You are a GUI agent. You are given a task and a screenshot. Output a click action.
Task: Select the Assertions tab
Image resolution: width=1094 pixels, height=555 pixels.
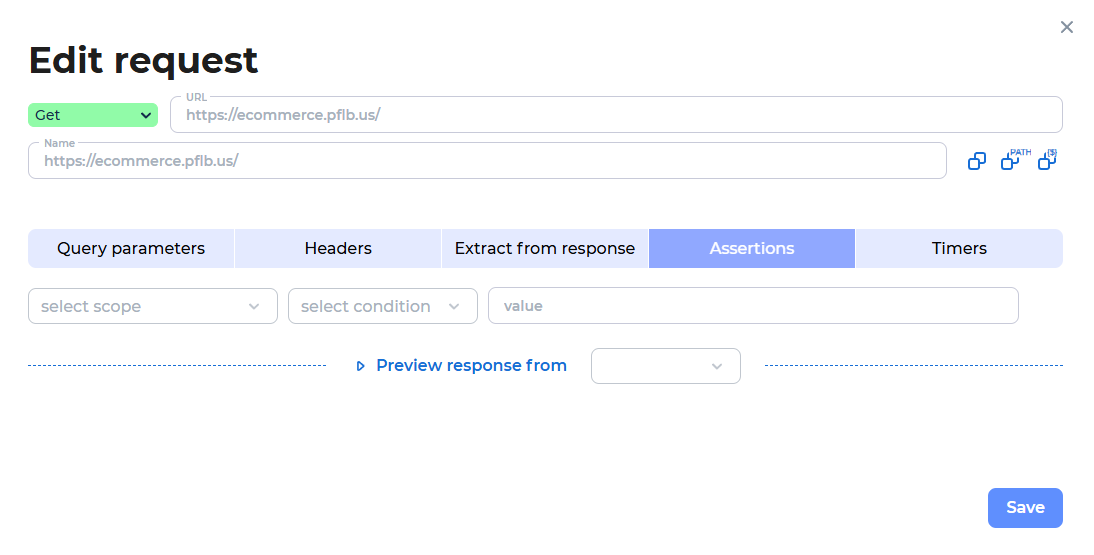pos(752,249)
